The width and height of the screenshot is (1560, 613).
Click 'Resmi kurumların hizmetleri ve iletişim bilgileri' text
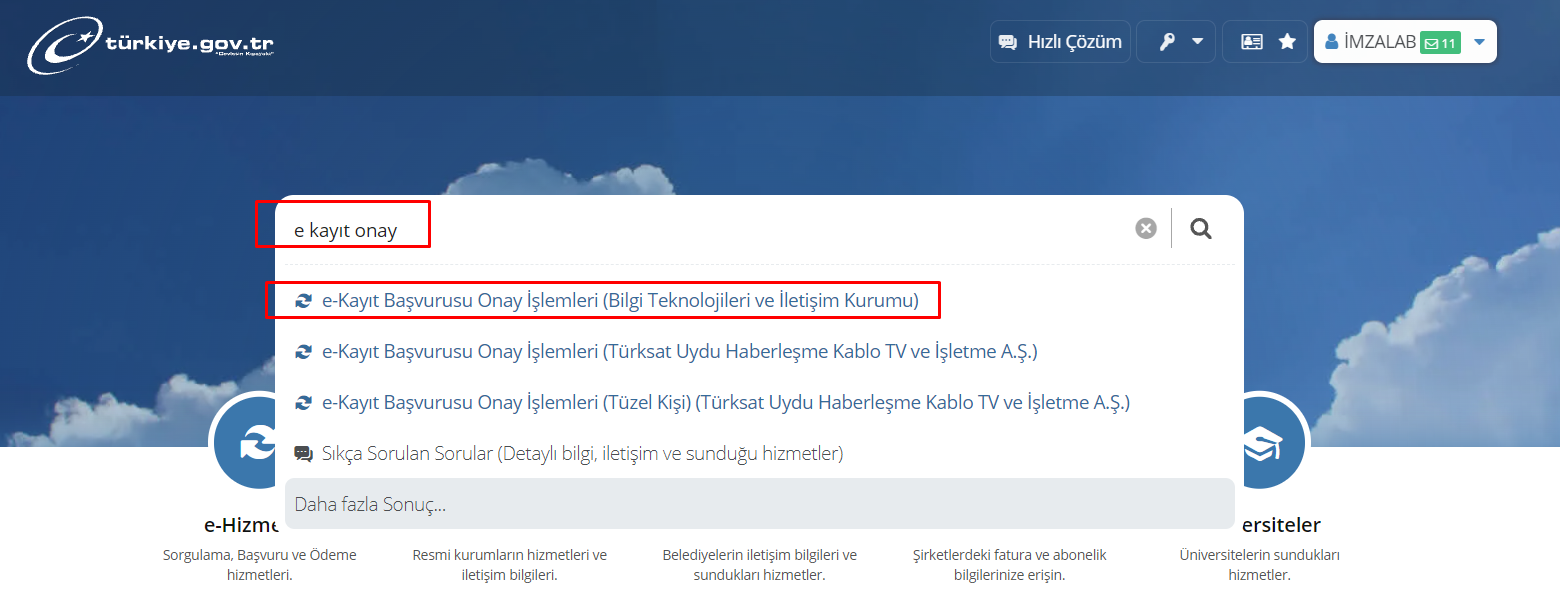[510, 565]
